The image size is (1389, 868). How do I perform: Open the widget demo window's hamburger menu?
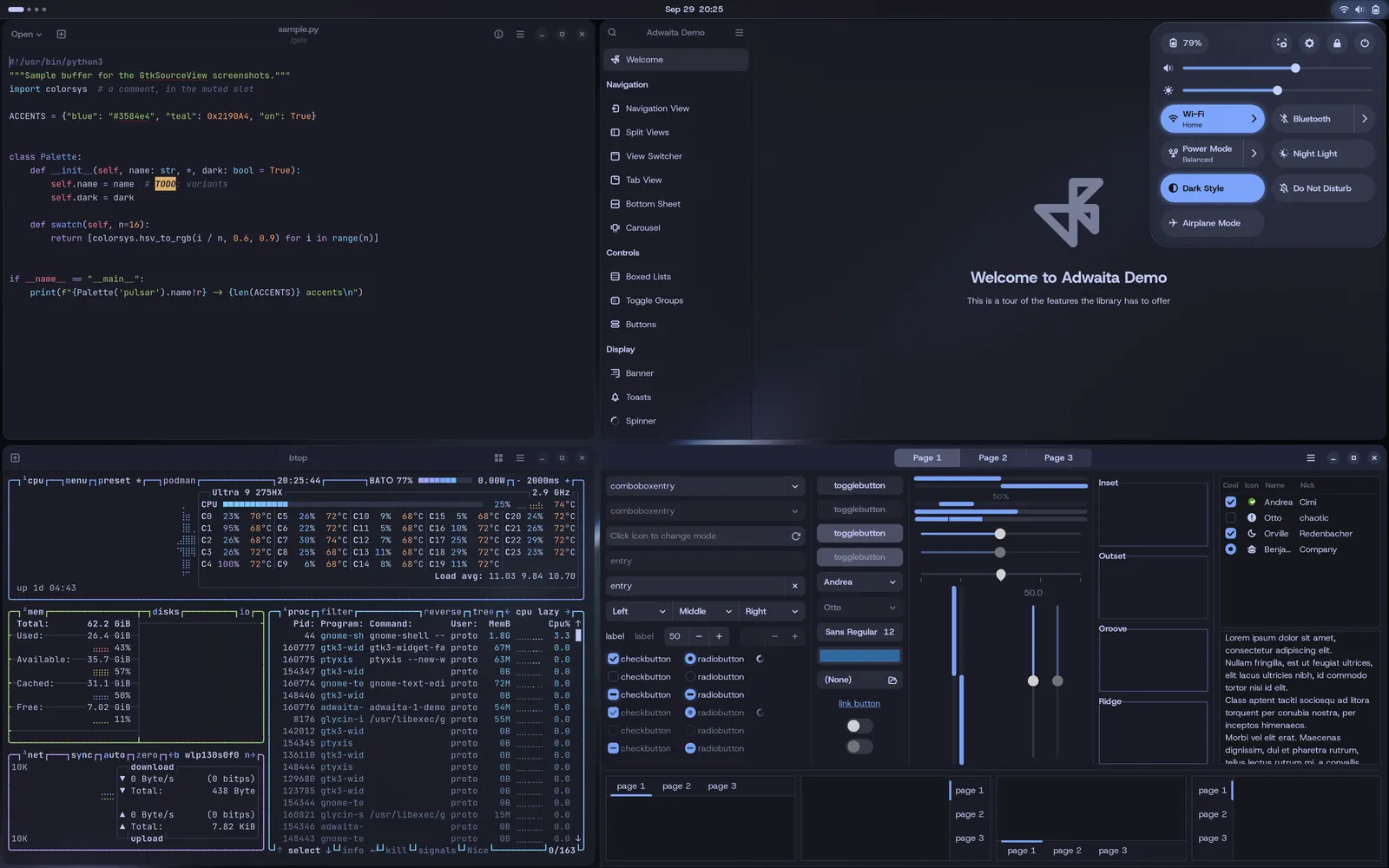tap(1311, 457)
